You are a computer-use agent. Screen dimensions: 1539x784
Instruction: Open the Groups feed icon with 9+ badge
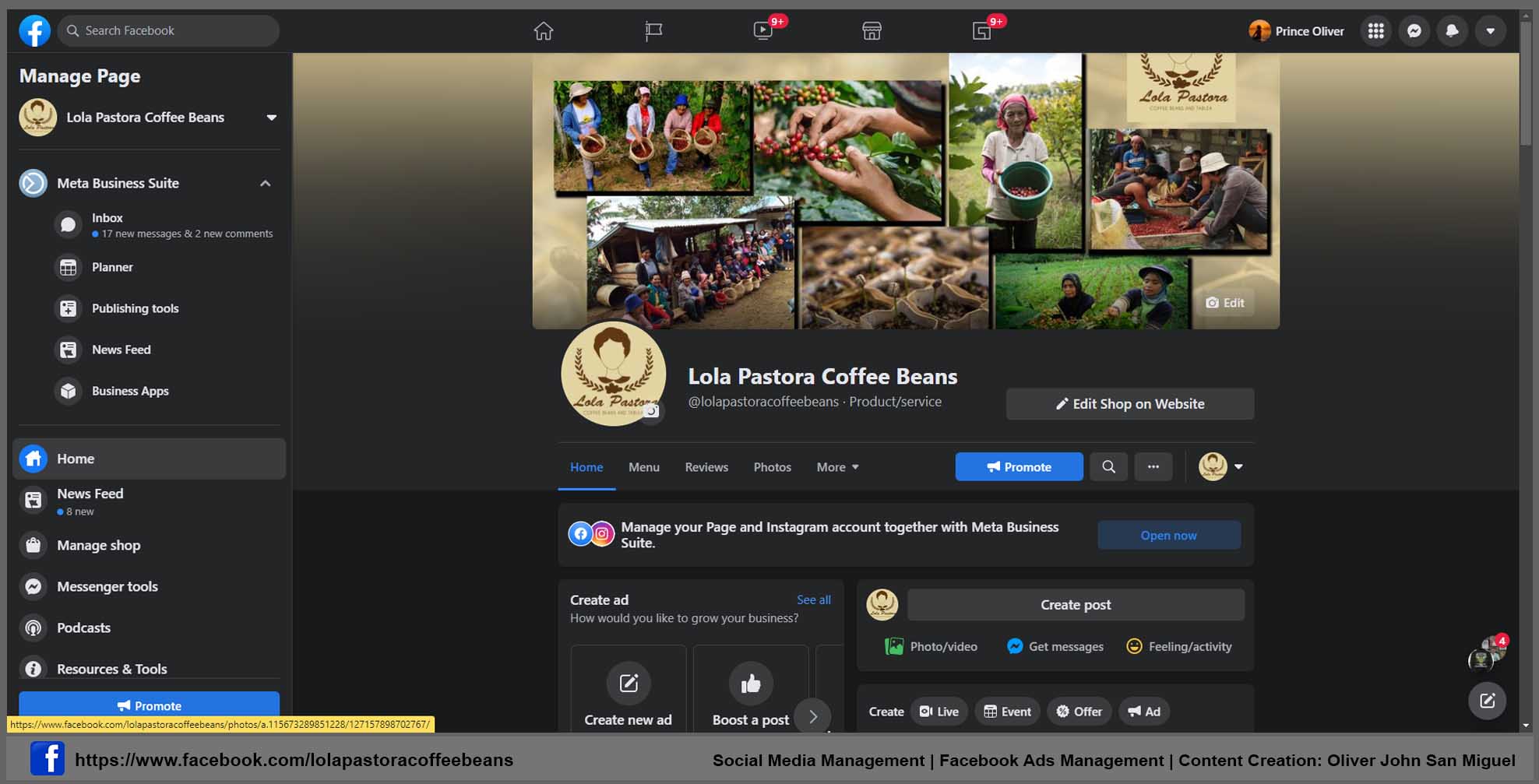pyautogui.click(x=982, y=31)
